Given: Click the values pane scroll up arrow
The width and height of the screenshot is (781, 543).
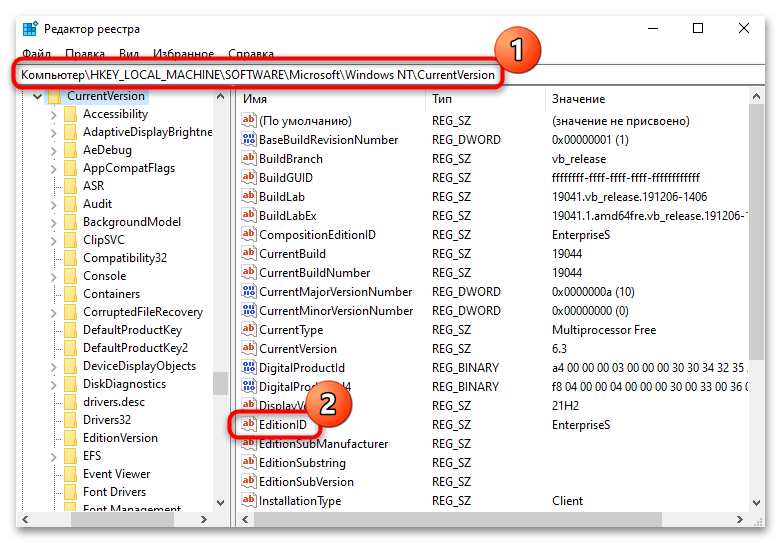Looking at the screenshot, I should click(756, 97).
